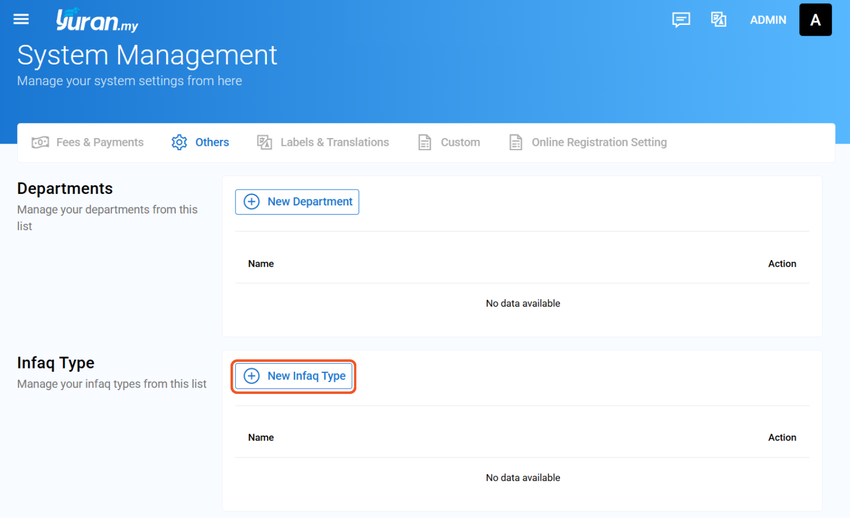
Task: Click the Others gear icon
Action: tap(179, 143)
